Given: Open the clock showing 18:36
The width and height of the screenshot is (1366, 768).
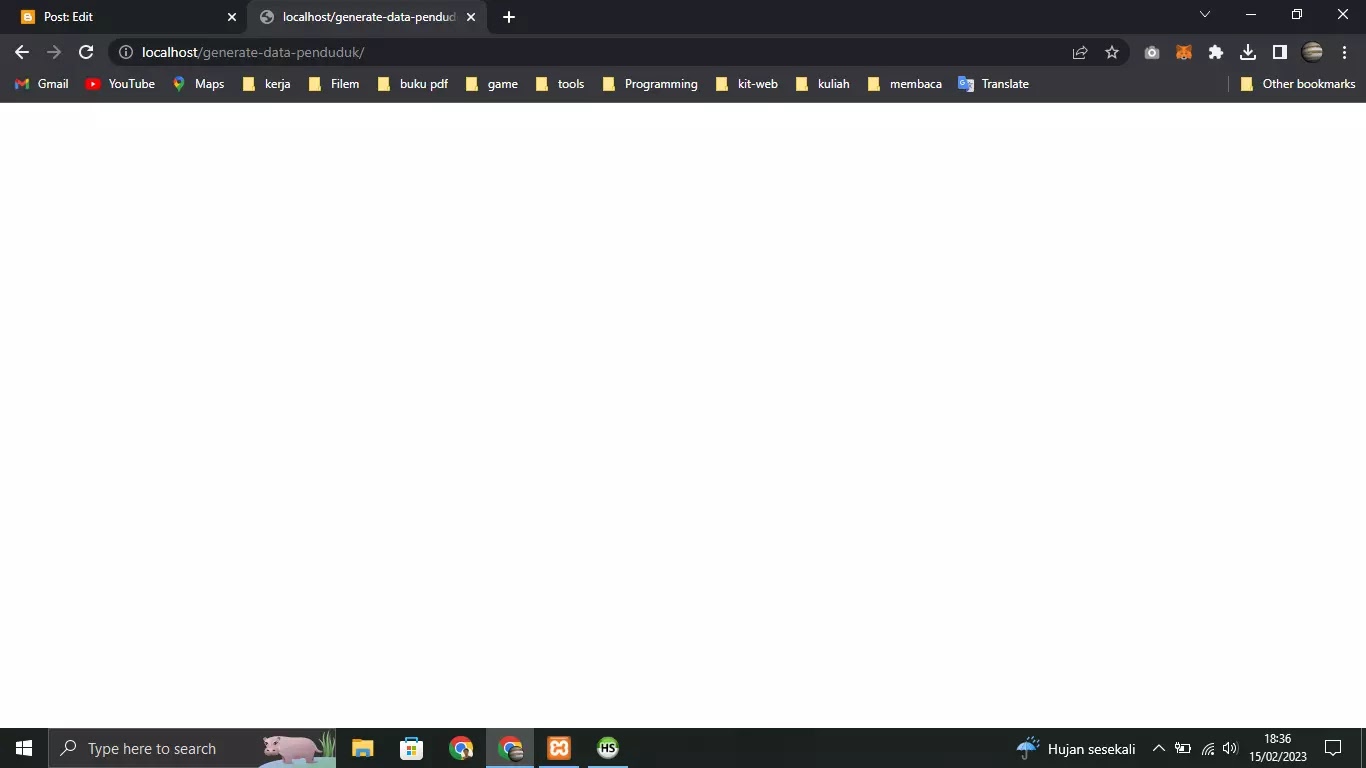Looking at the screenshot, I should coord(1278,748).
